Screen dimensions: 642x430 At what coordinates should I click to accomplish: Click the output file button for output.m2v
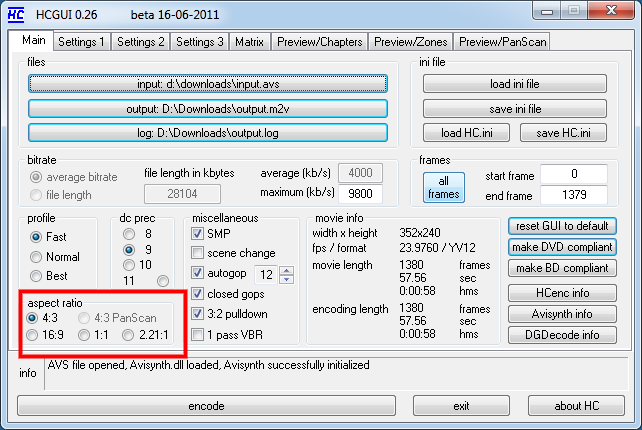pos(208,109)
